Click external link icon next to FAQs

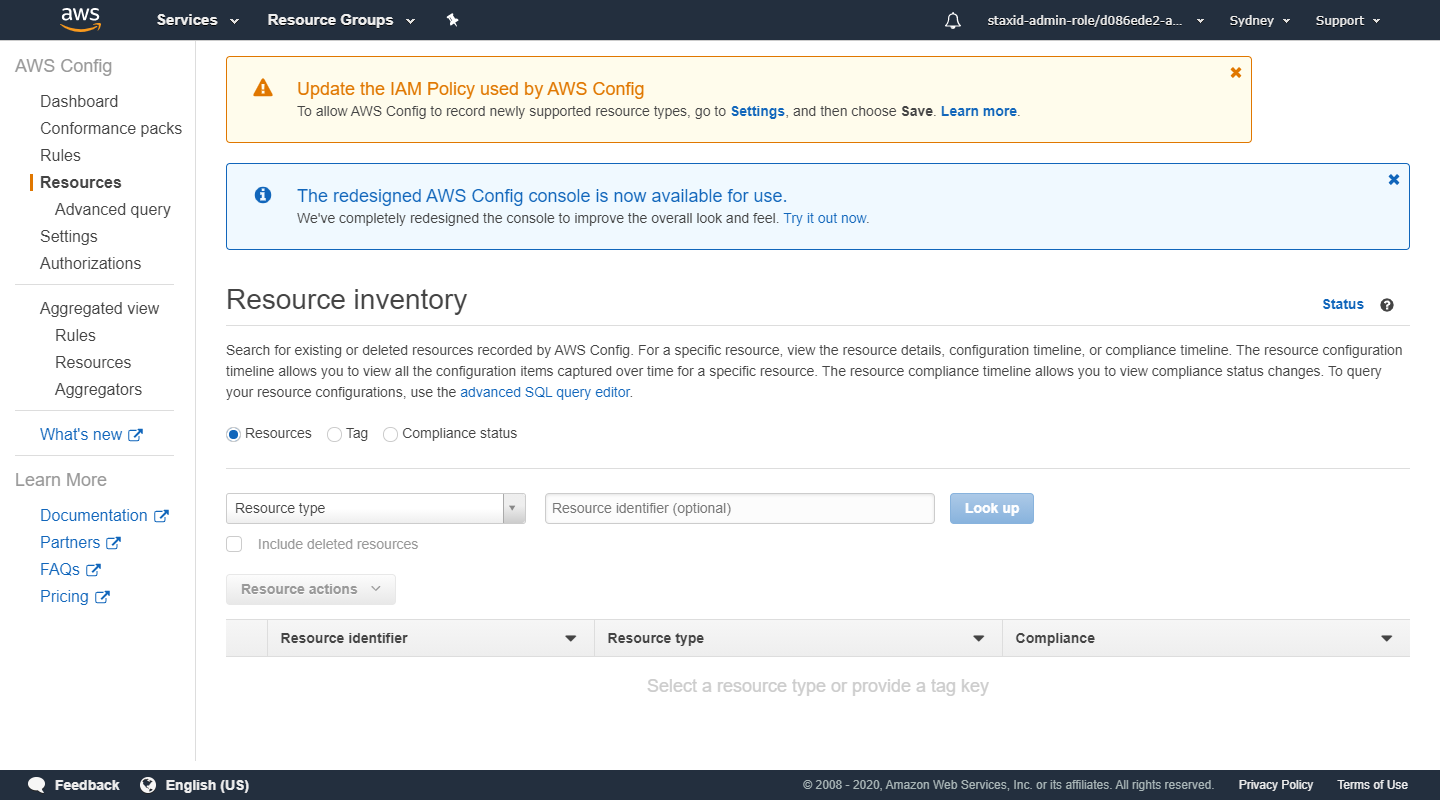coord(93,570)
